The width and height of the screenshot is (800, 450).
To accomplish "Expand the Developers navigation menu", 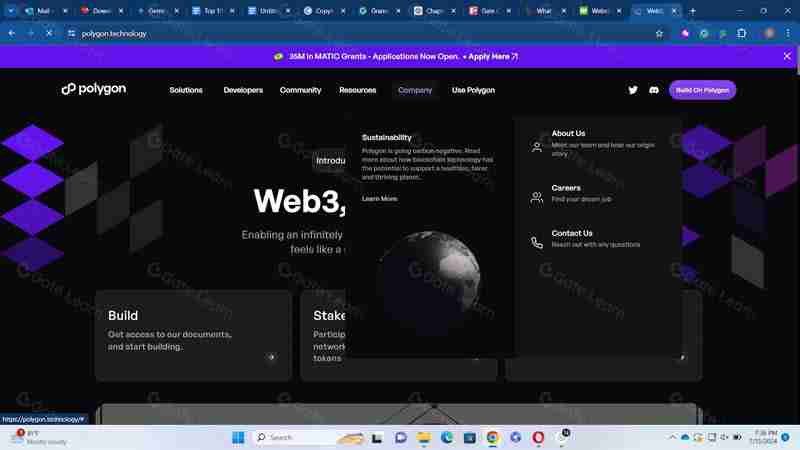I will (243, 90).
